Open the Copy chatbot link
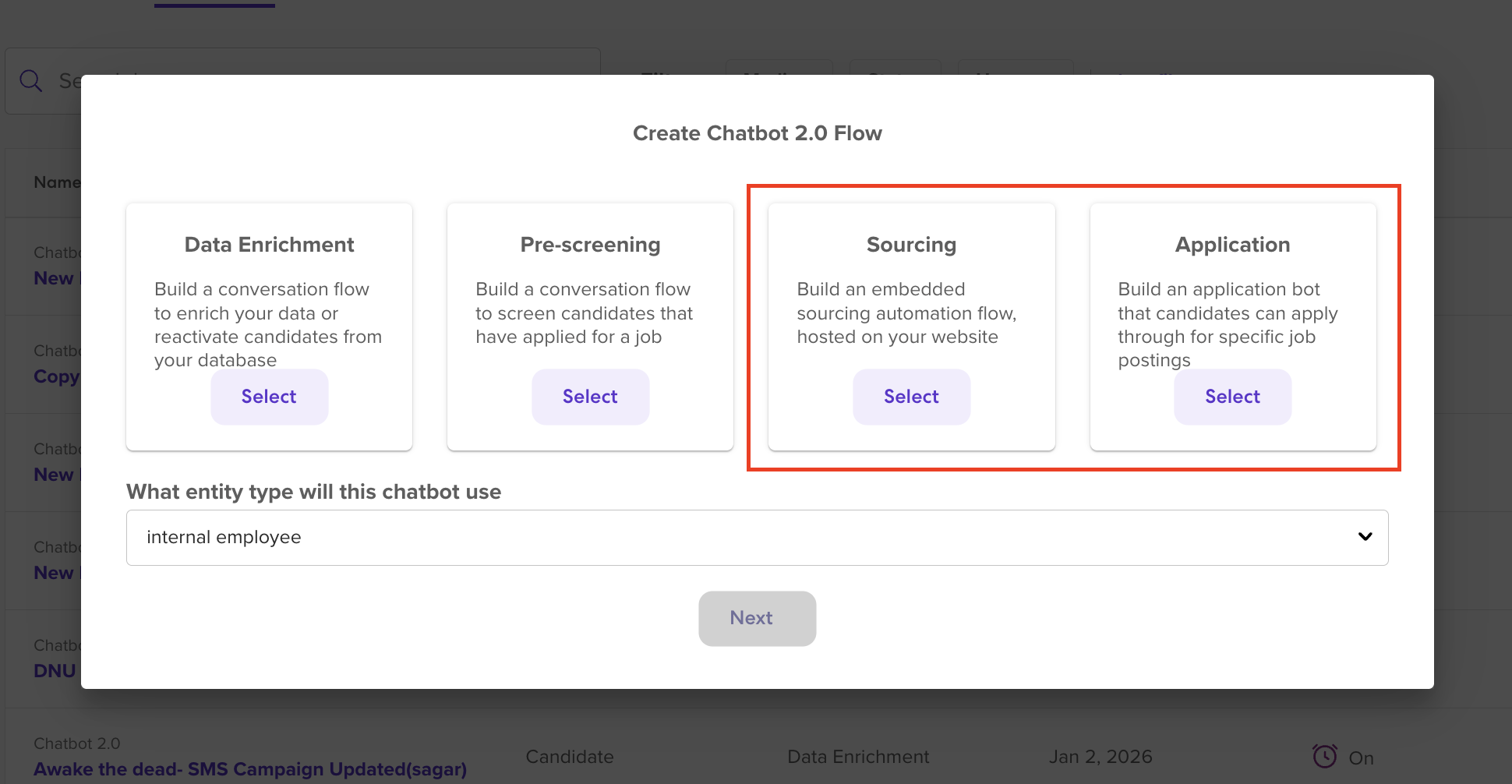Screen dimensions: 1512x784 tap(56, 377)
